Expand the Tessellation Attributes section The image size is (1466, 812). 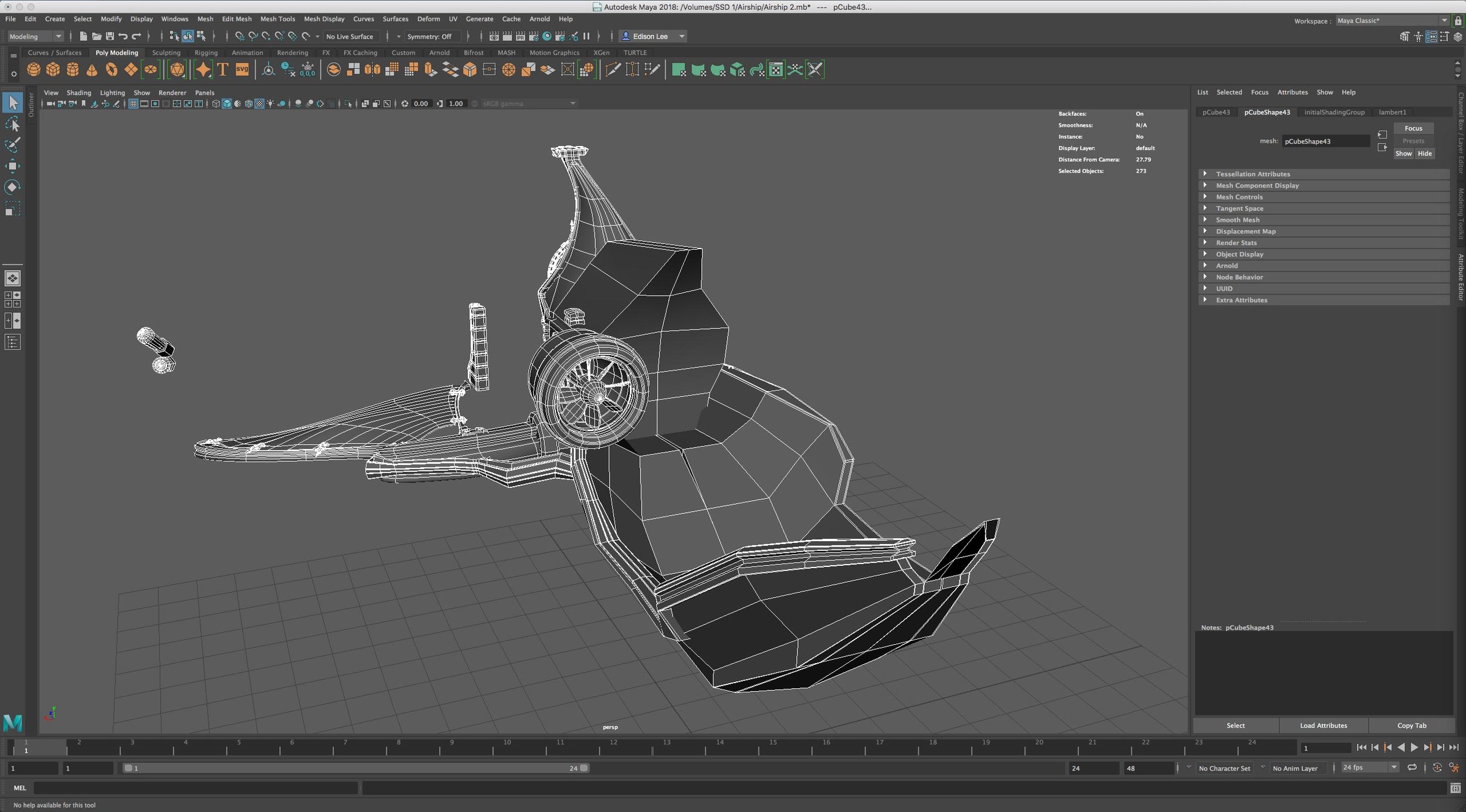point(1205,174)
